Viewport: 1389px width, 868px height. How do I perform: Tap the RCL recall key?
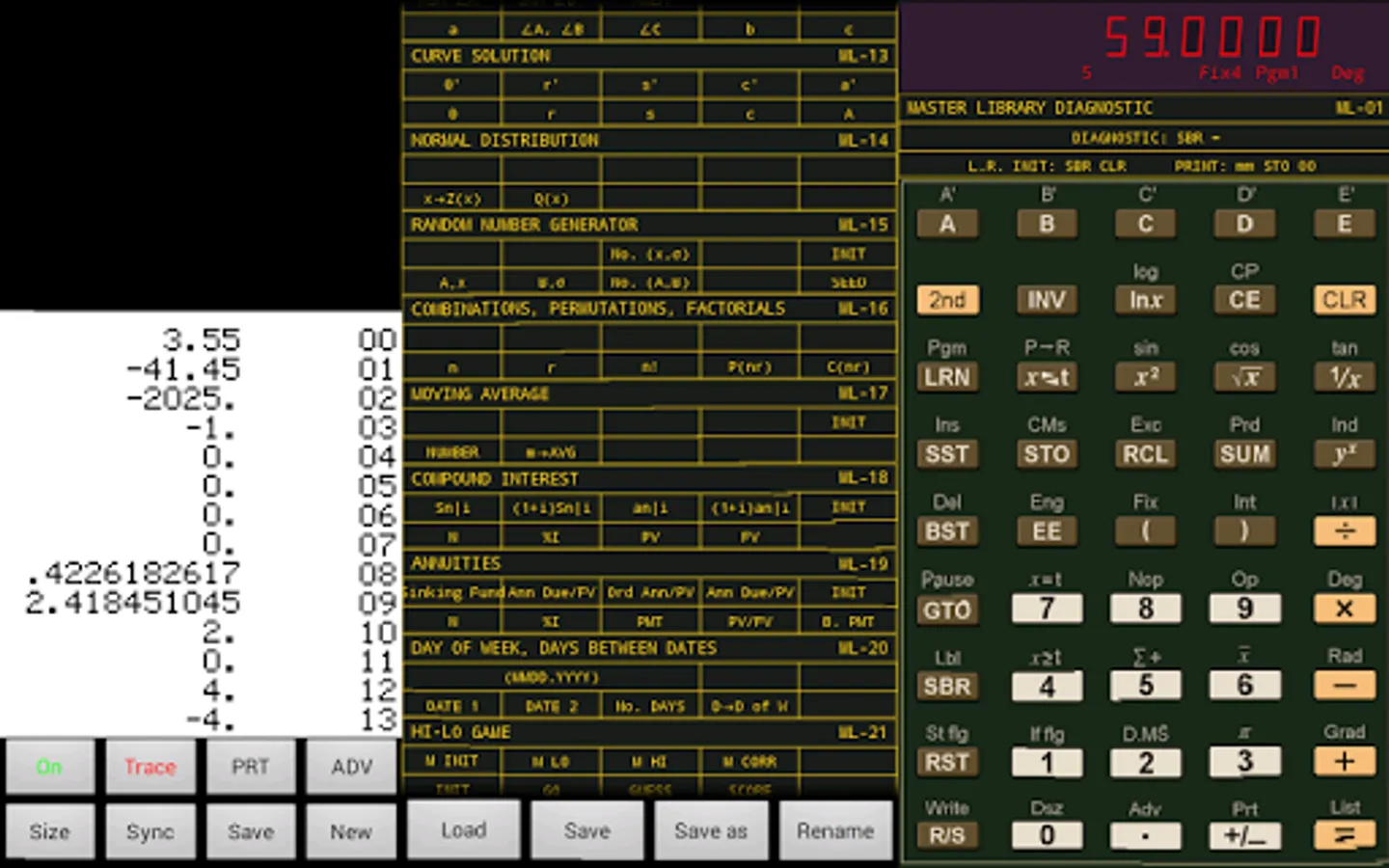coord(1146,454)
